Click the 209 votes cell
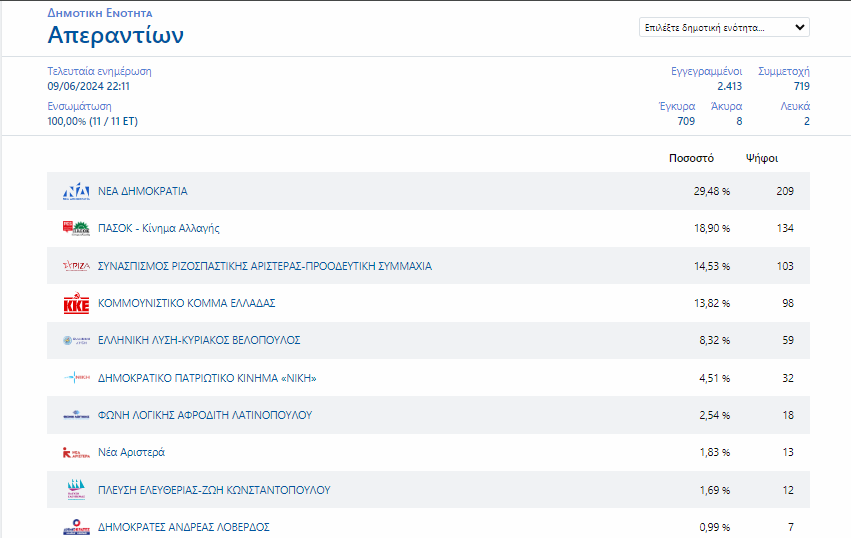 (x=785, y=191)
